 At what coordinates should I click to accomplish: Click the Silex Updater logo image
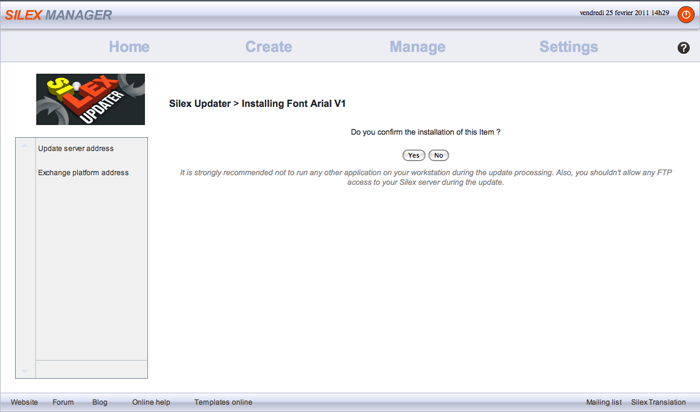tap(91, 99)
